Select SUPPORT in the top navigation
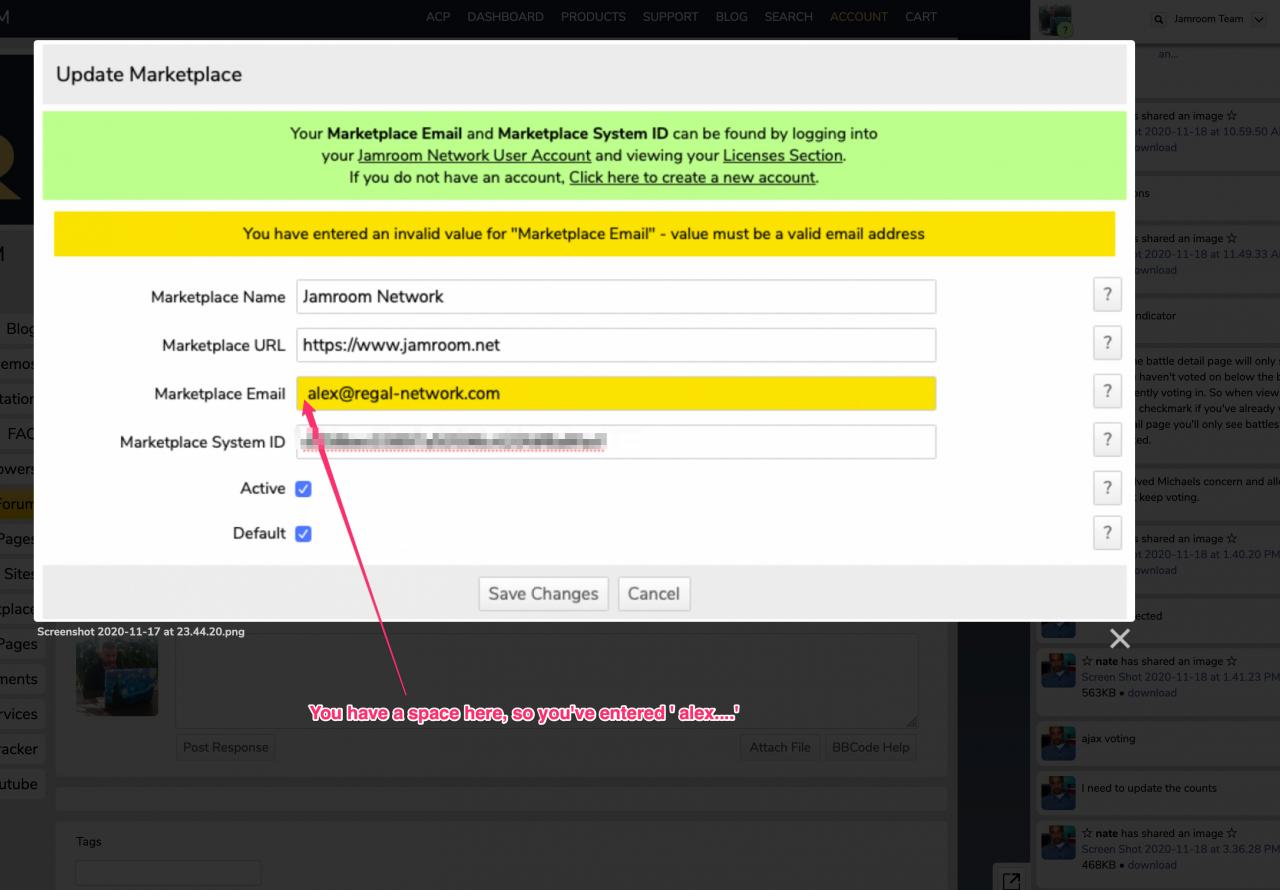This screenshot has width=1280, height=890. [x=670, y=16]
